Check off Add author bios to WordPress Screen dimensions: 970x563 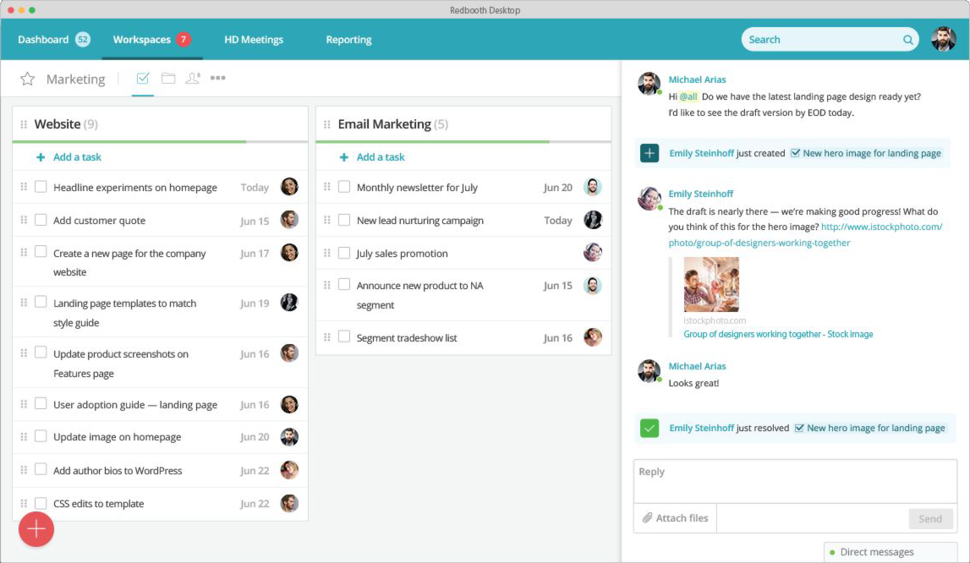pyautogui.click(x=41, y=469)
